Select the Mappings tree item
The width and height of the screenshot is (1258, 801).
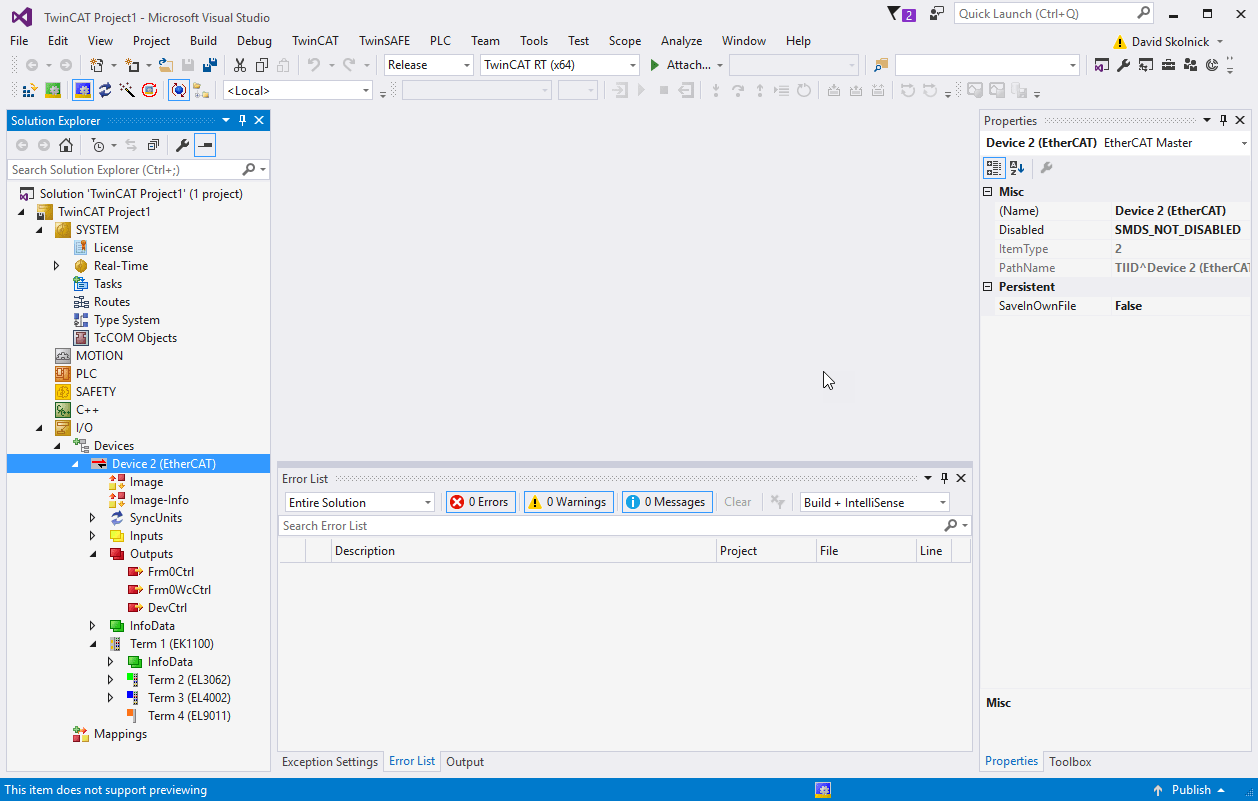click(x=120, y=734)
